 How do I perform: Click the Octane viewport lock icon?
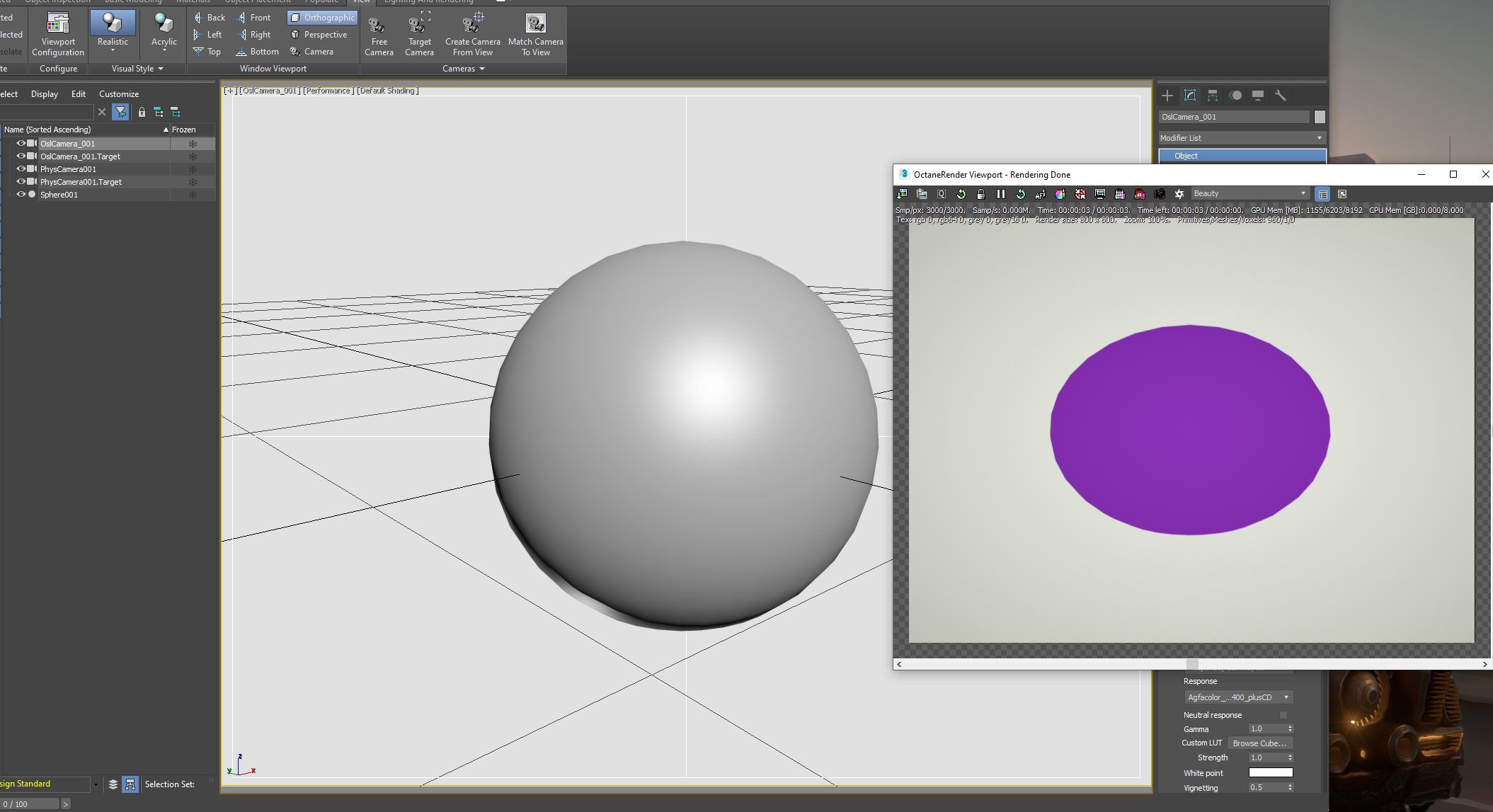pos(980,194)
